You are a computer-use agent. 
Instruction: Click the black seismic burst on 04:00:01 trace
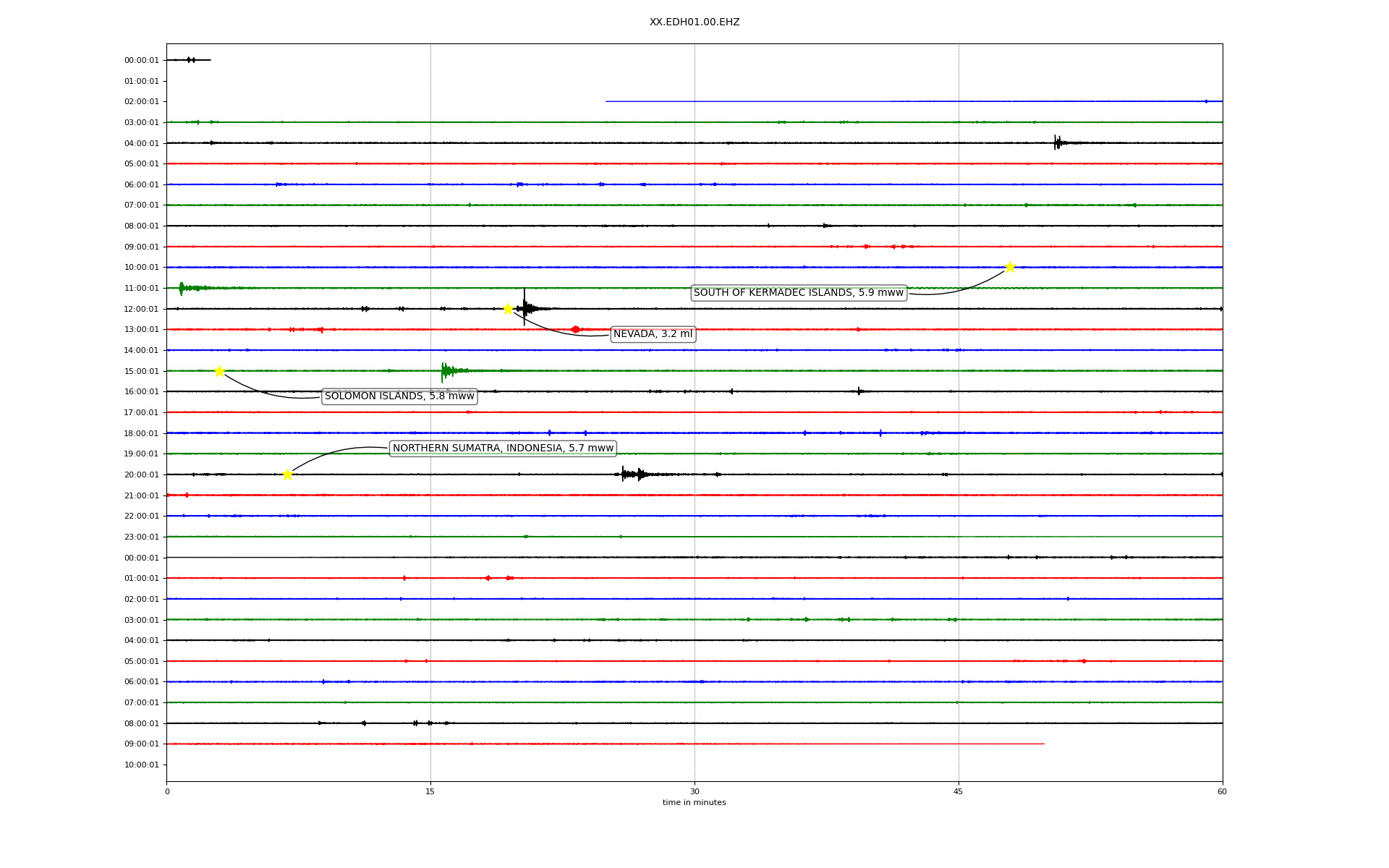(x=1057, y=142)
